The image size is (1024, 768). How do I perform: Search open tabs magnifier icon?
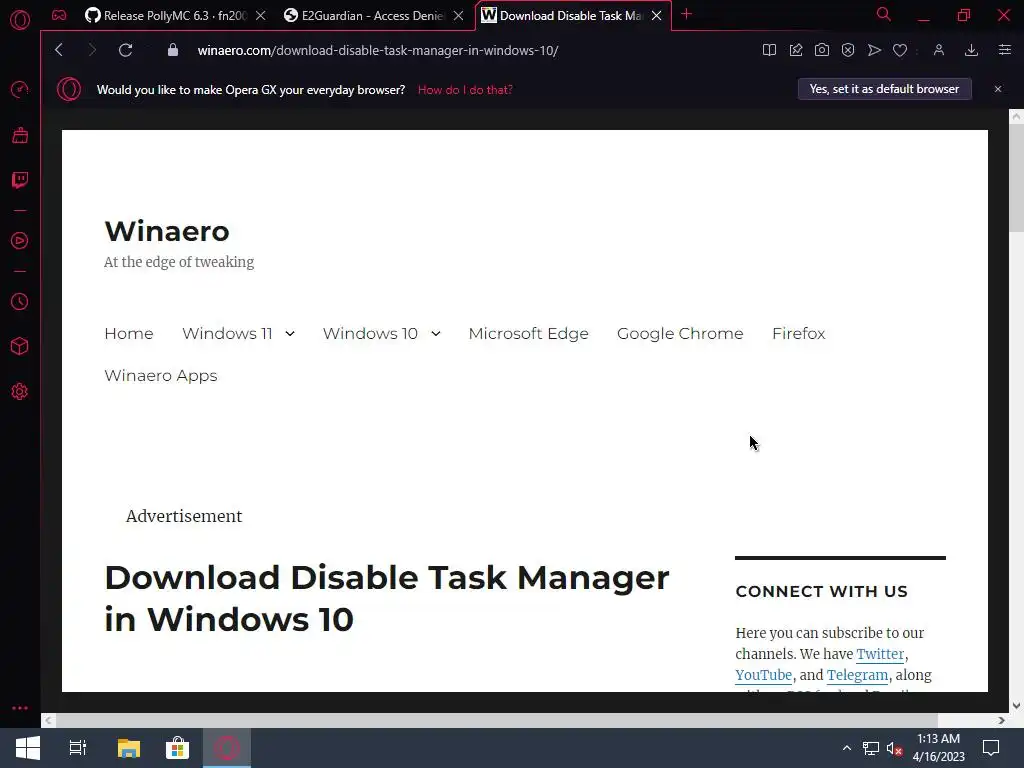coord(884,14)
